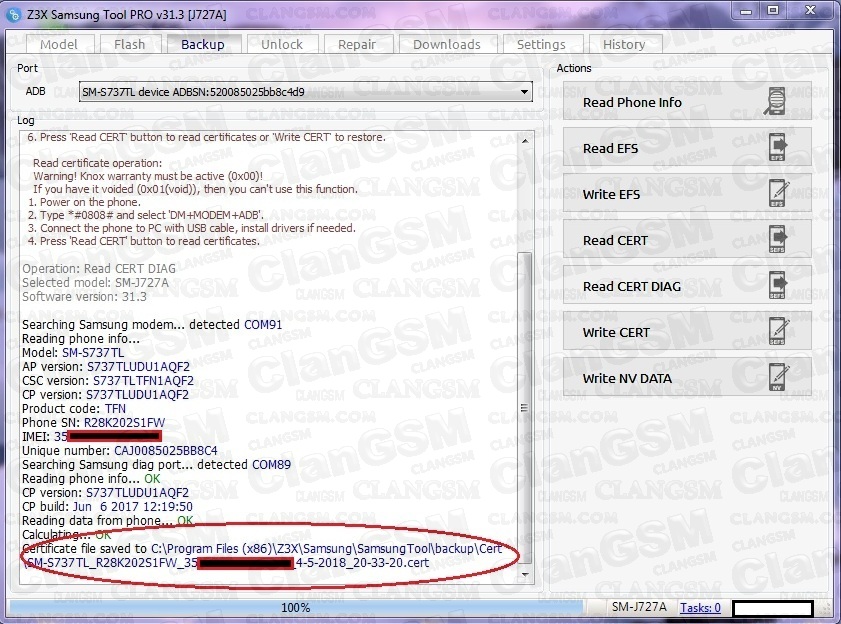Click the Read CERT DIAG phone icon
This screenshot has height=624, width=841.
[778, 285]
